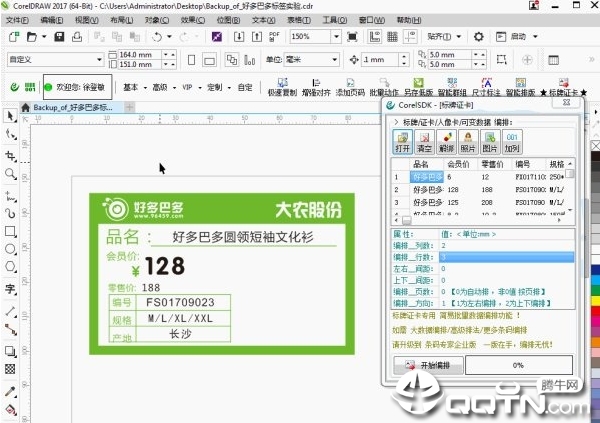Open the 文本(X) menu
Image resolution: width=600 pixels, height=423 pixels.
click(x=264, y=20)
